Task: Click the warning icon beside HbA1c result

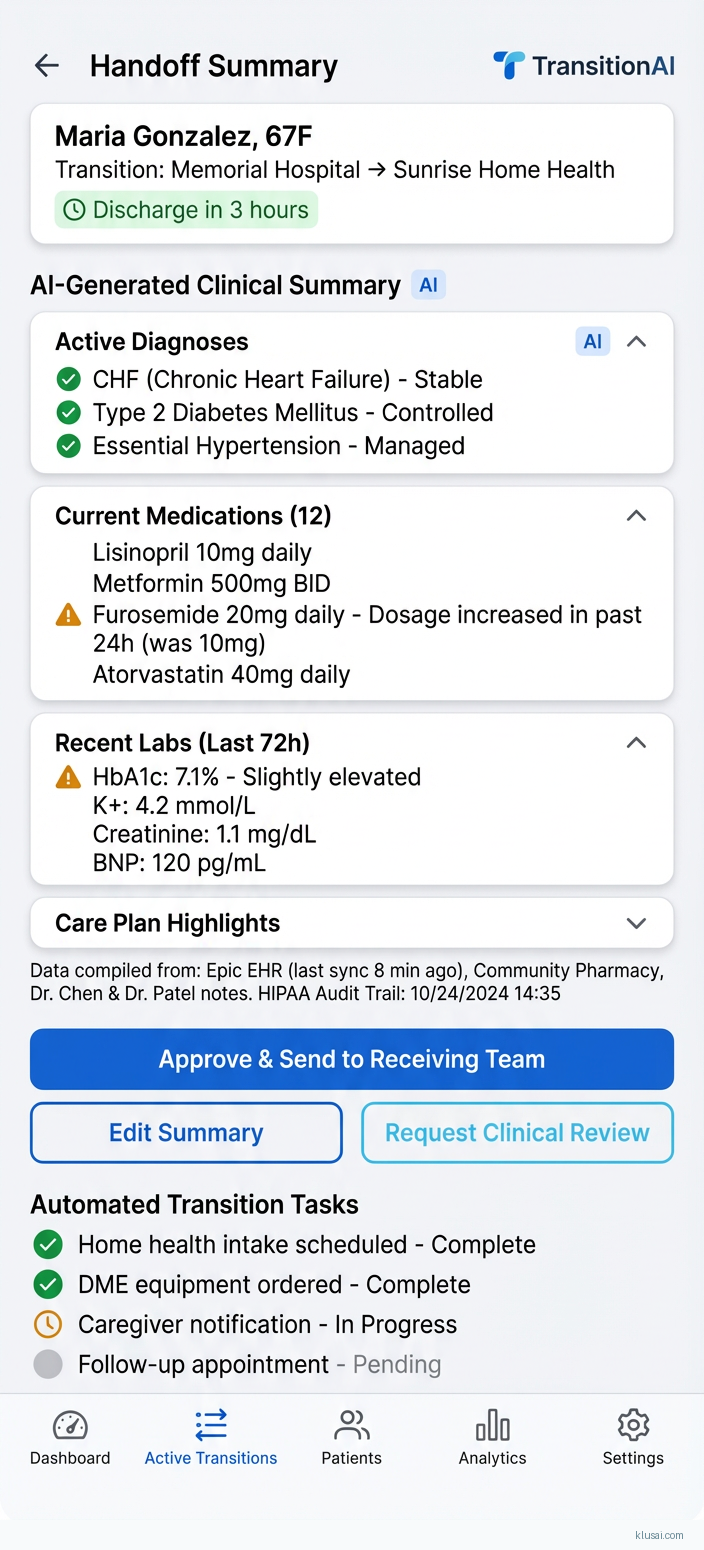Action: [x=67, y=777]
